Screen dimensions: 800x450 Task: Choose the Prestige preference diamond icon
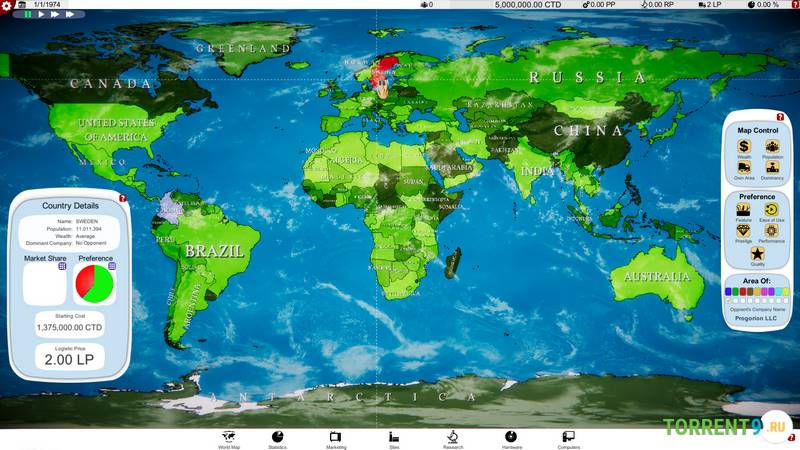pos(743,231)
